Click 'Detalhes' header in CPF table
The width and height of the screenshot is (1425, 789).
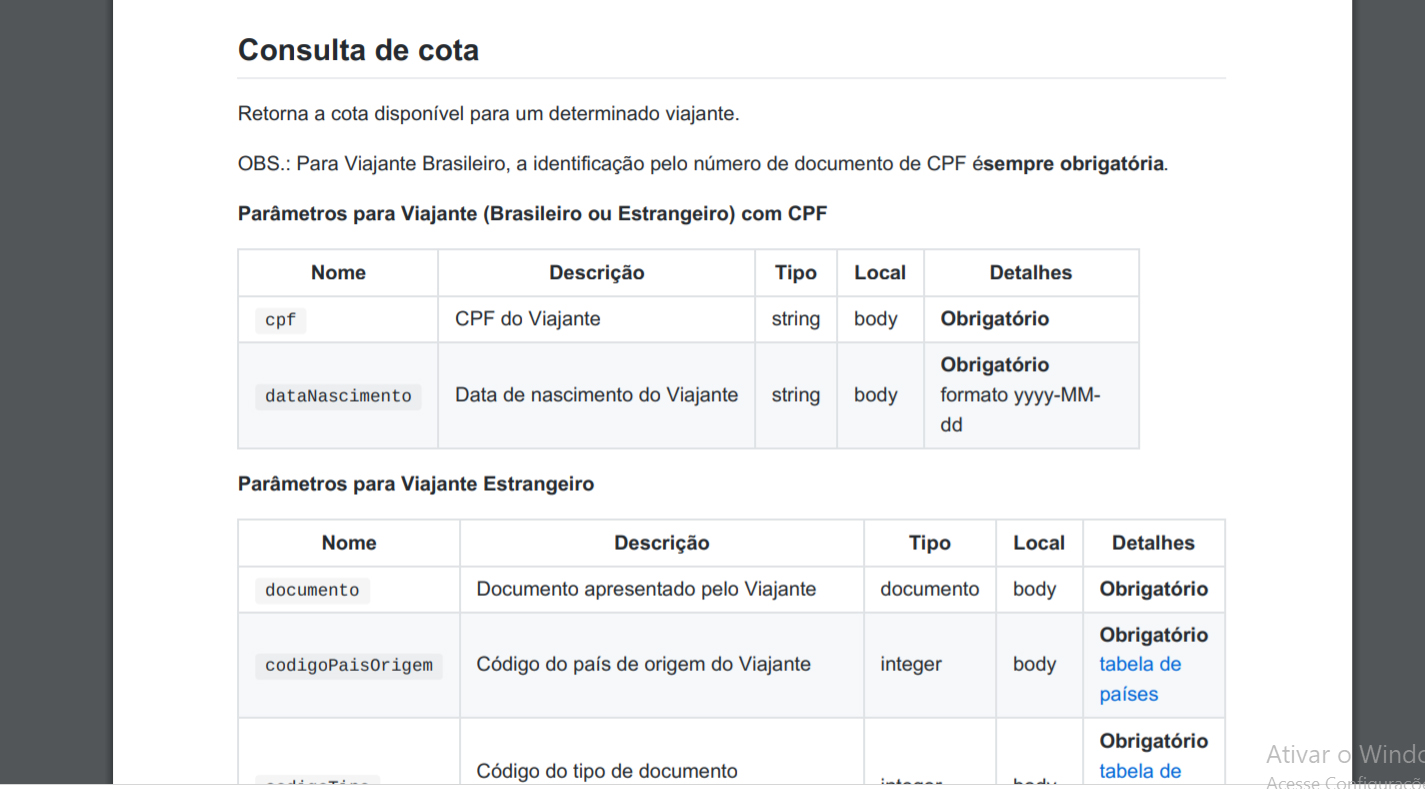[x=1031, y=273]
